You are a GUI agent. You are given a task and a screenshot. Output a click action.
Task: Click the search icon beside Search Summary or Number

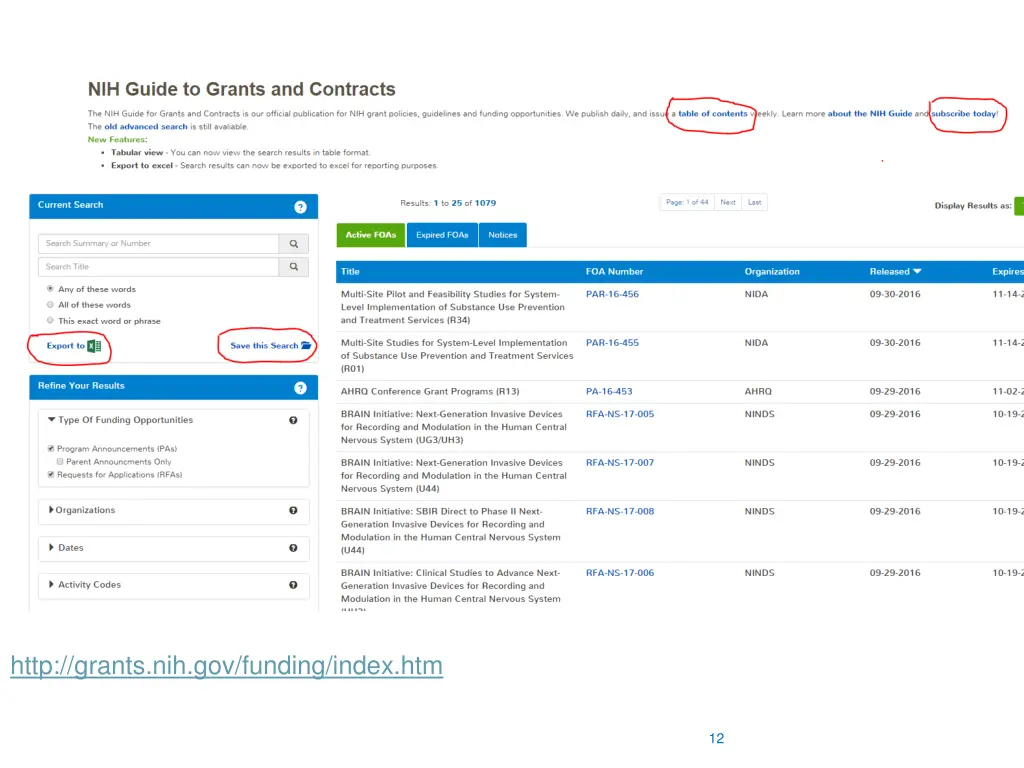[x=294, y=244]
